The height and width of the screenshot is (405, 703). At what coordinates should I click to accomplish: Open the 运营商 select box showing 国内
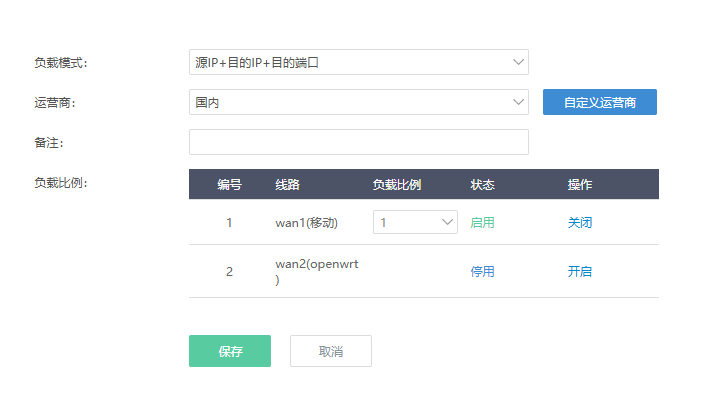click(359, 102)
